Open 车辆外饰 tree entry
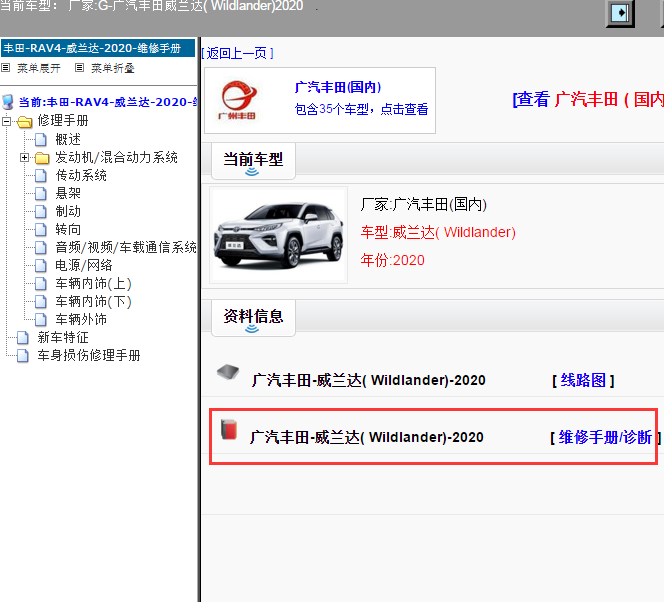 click(x=81, y=320)
